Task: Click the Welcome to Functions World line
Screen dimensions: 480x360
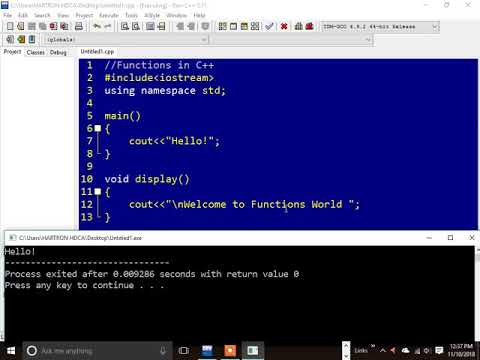Action: pos(244,204)
